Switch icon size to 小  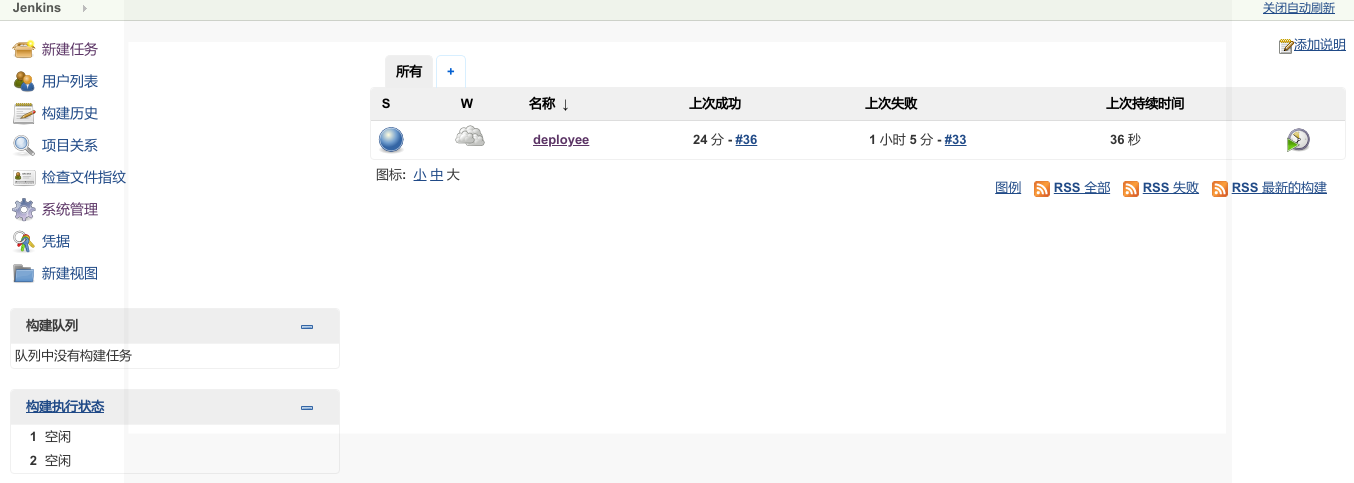[x=419, y=175]
